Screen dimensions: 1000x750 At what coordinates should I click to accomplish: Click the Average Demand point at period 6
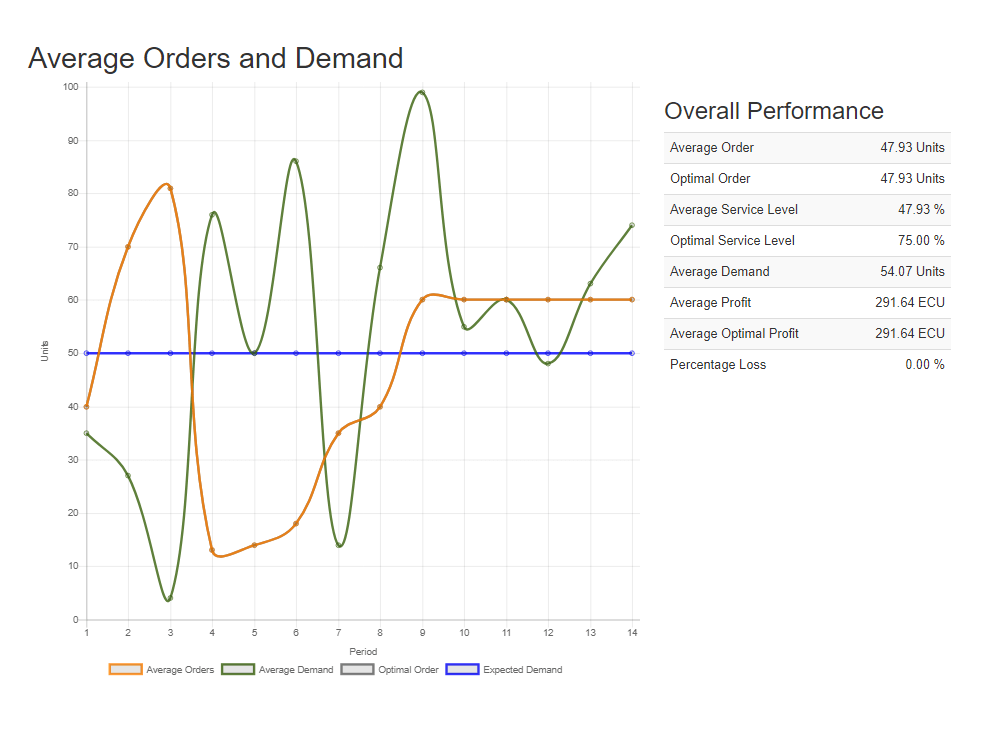point(296,161)
